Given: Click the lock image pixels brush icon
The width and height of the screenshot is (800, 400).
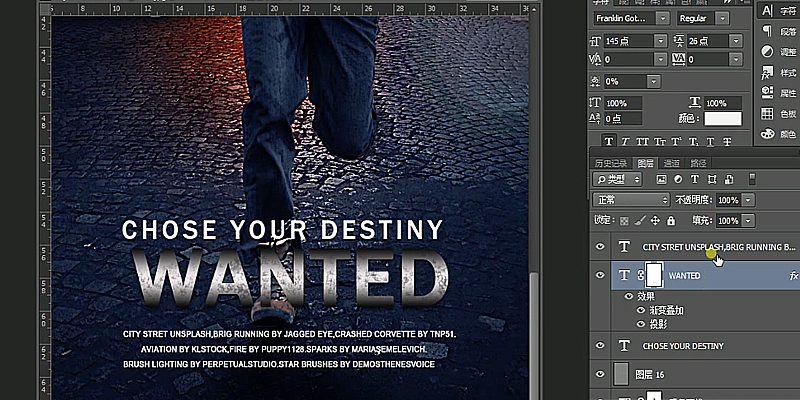Looking at the screenshot, I should click(640, 221).
